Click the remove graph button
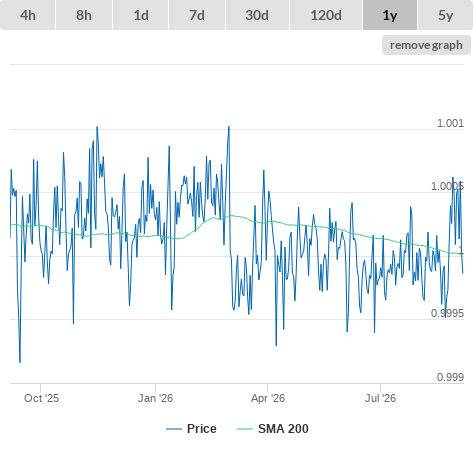This screenshot has height=455, width=474. click(x=426, y=45)
